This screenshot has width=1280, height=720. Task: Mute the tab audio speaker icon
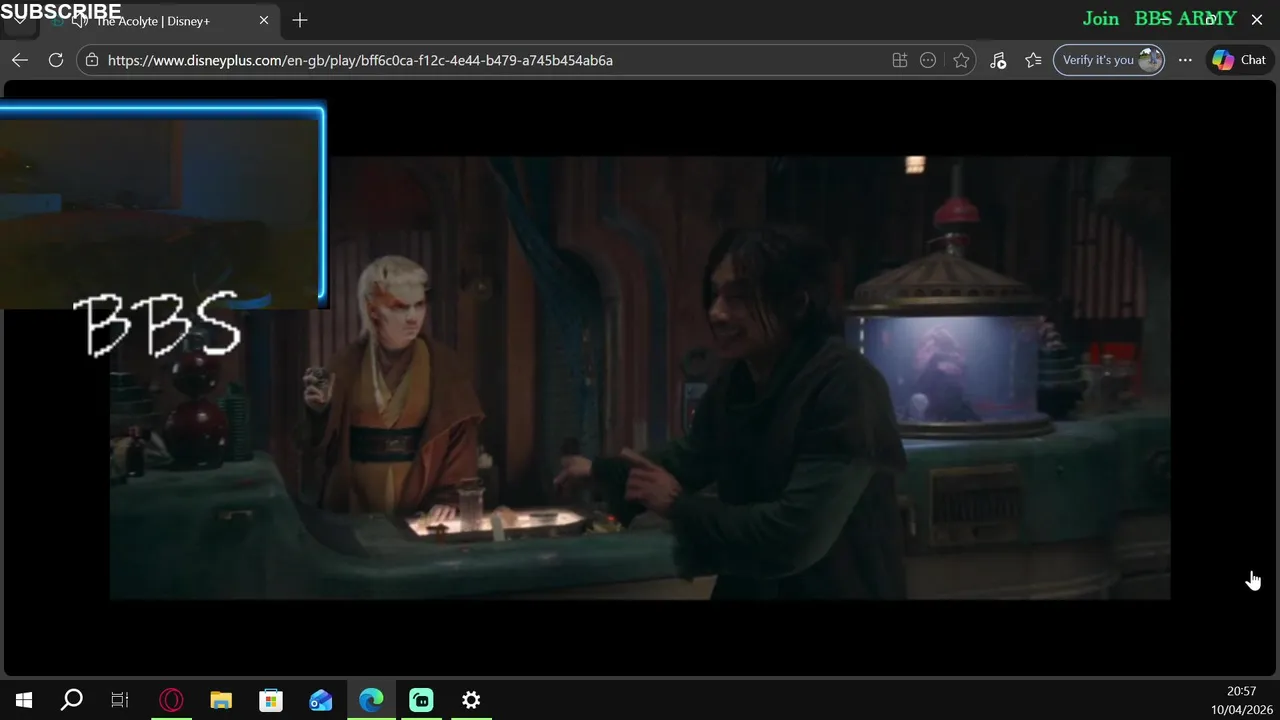pyautogui.click(x=80, y=21)
